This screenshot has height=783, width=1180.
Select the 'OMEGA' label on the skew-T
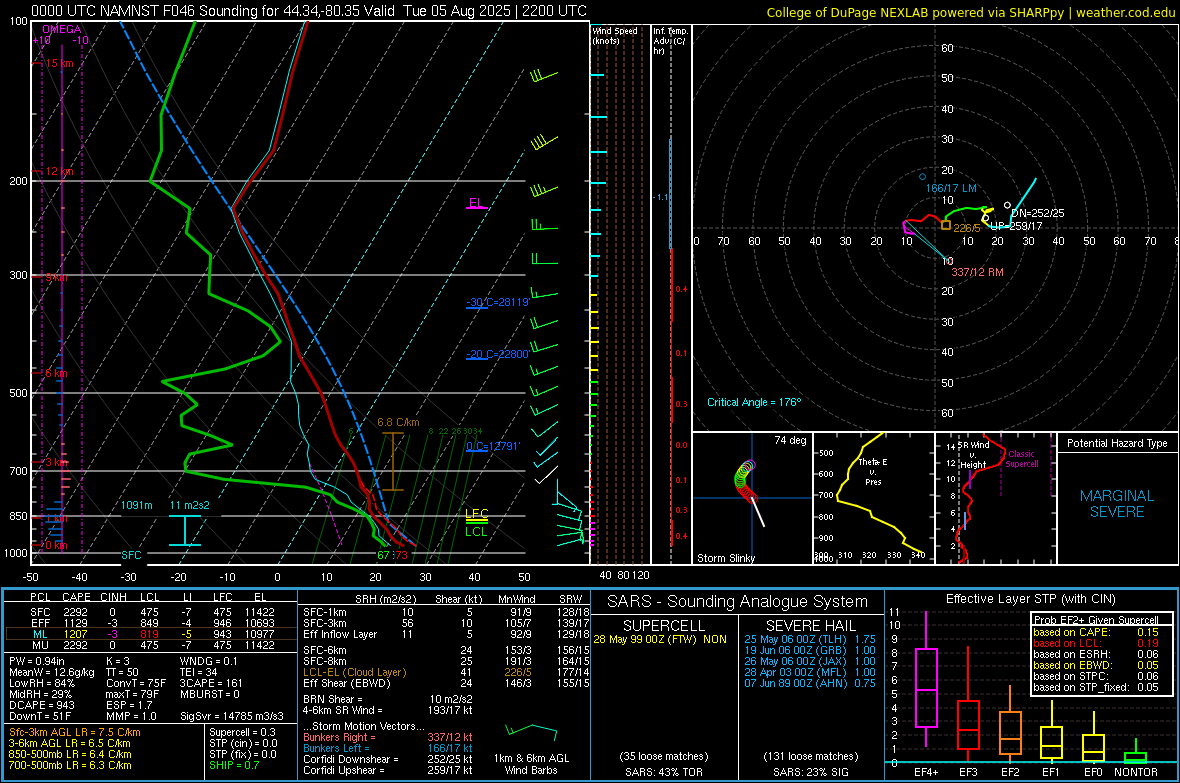coord(62,29)
